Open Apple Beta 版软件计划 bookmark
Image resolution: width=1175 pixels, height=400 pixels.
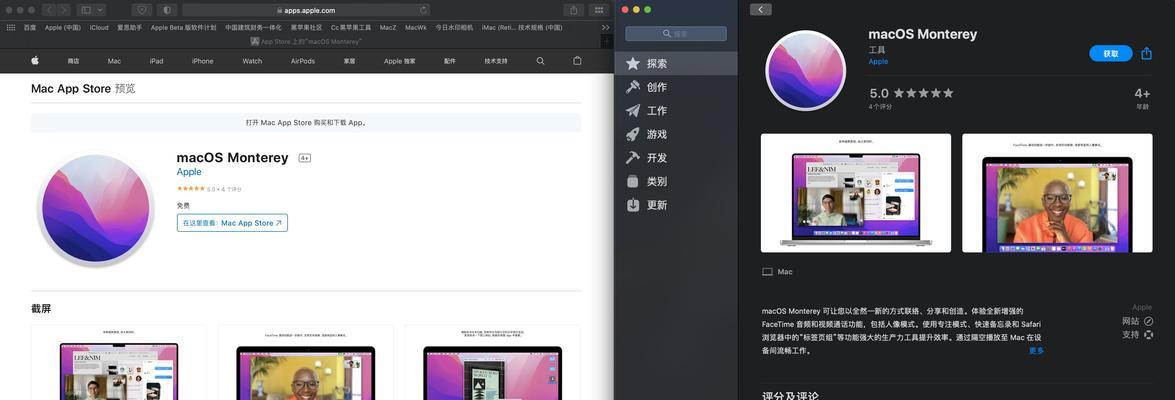tap(184, 28)
